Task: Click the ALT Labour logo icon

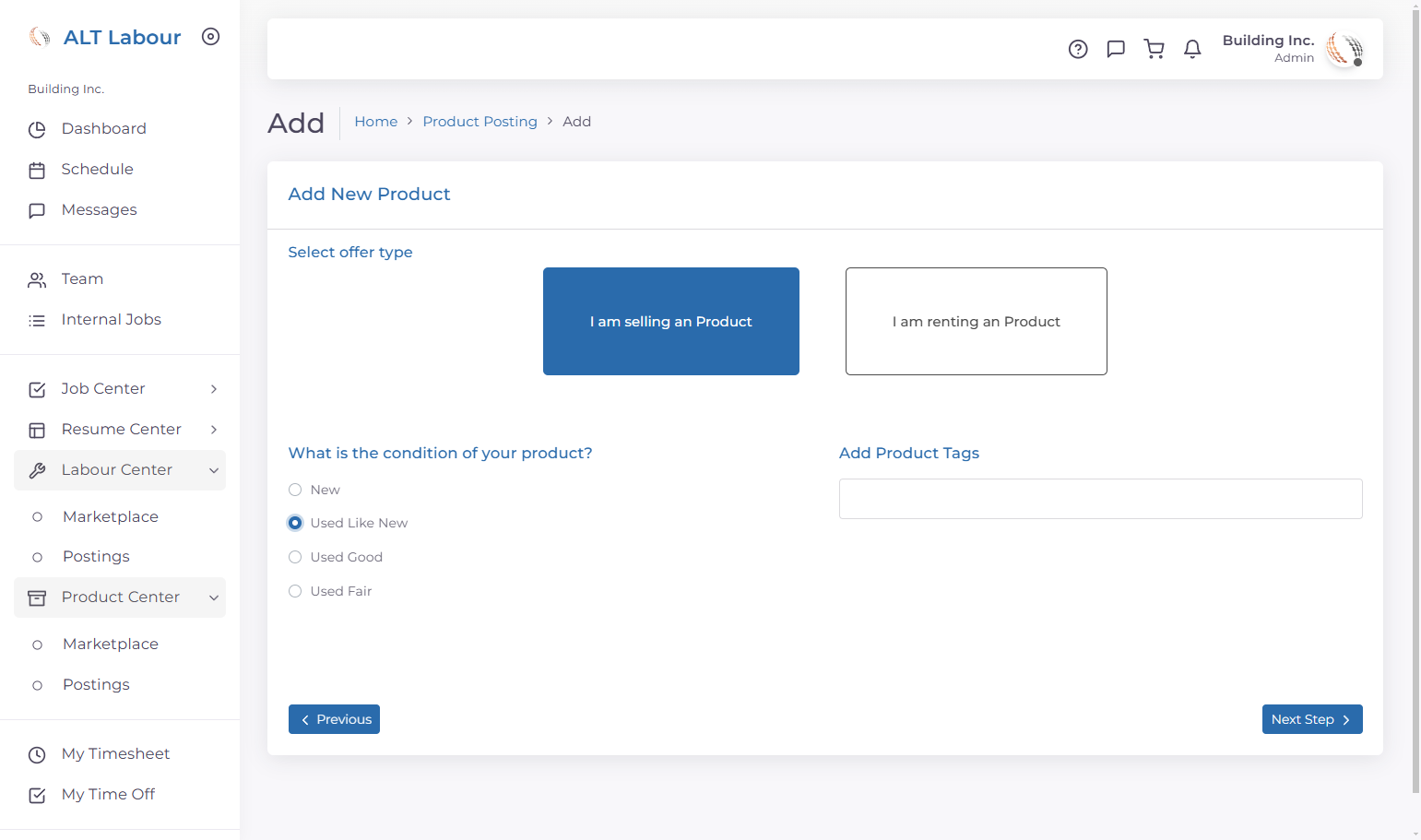Action: 39,37
